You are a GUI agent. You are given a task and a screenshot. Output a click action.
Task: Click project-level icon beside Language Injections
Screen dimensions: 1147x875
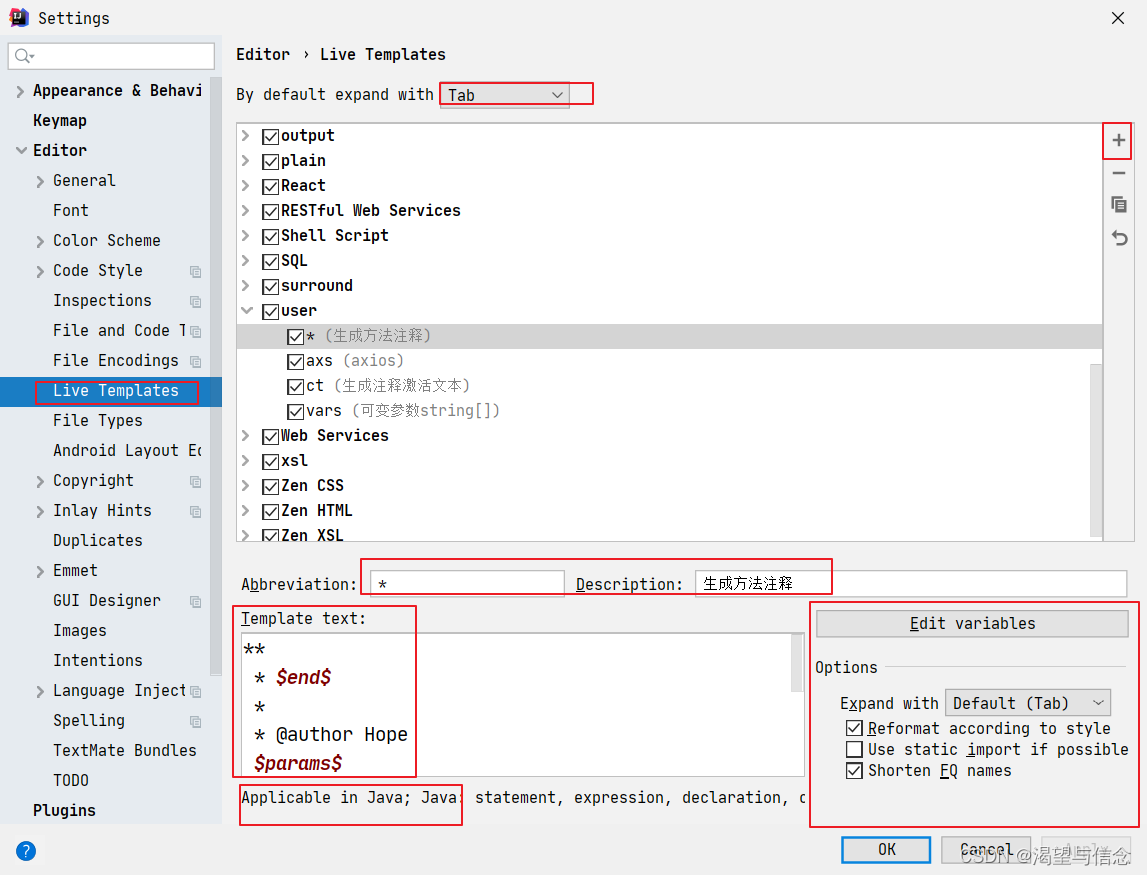click(195, 691)
